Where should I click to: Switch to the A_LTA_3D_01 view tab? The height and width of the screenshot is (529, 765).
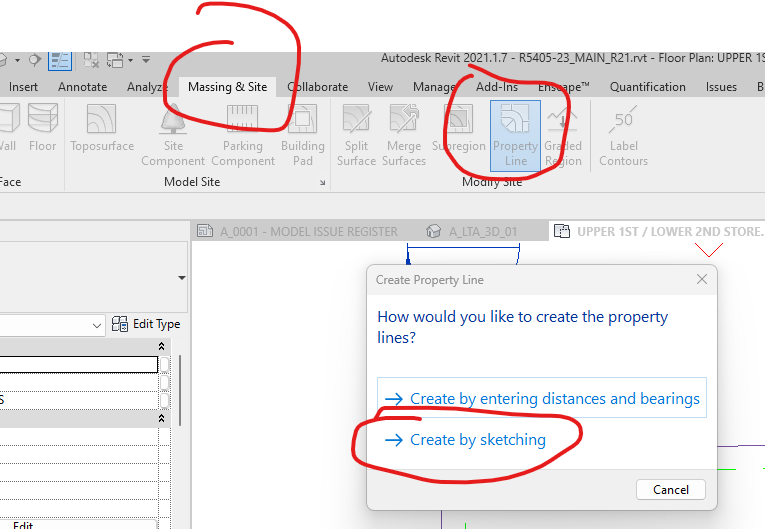(471, 231)
